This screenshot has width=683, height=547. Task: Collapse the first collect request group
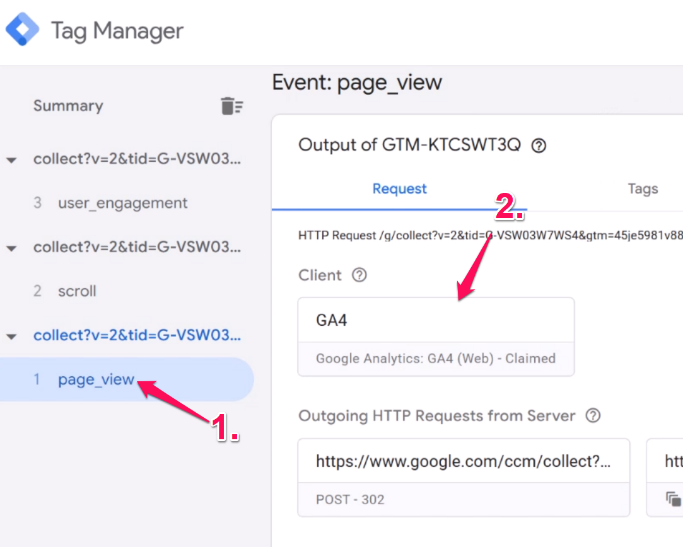[12, 160]
